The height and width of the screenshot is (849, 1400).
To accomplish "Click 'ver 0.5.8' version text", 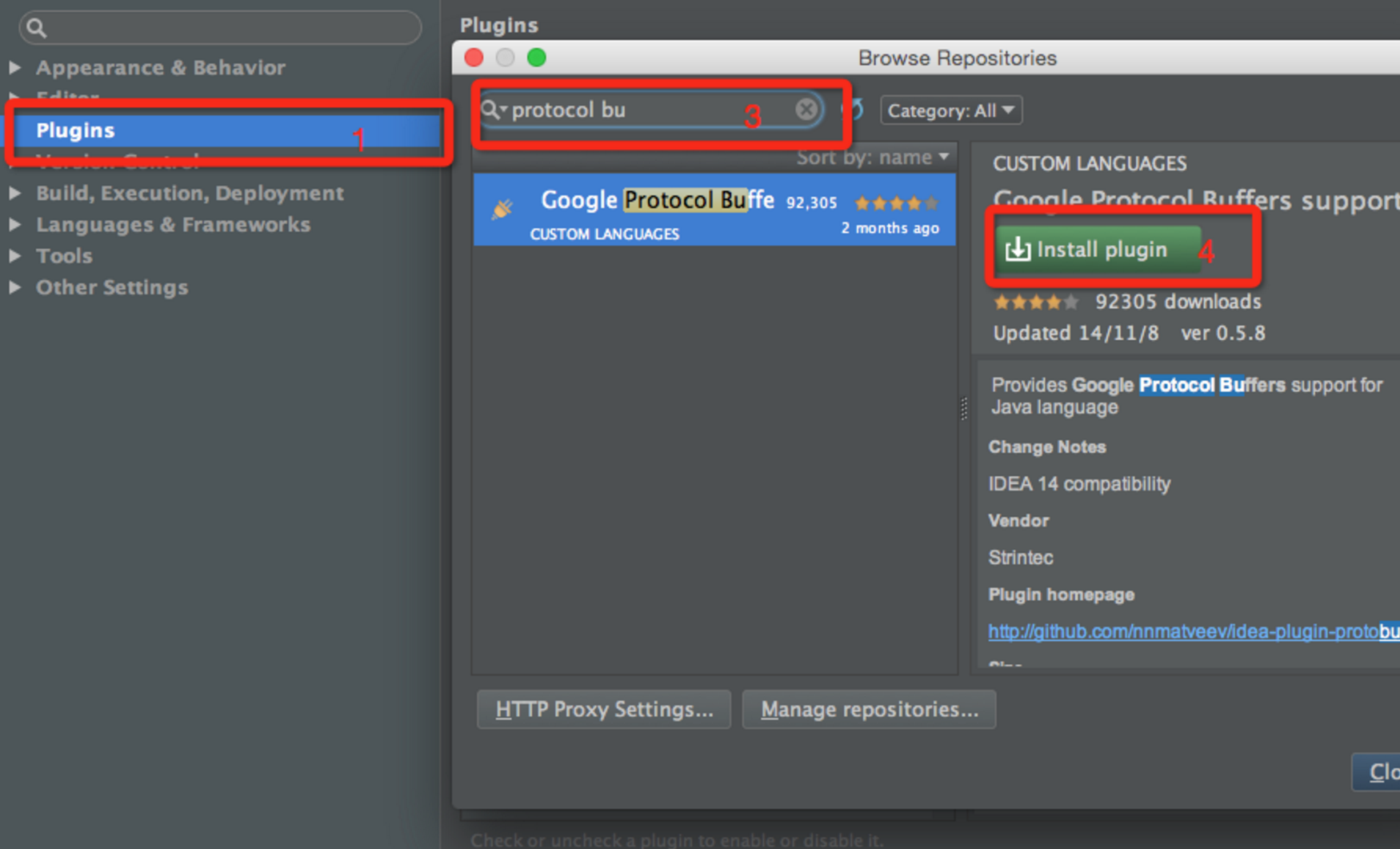I will click(1223, 333).
